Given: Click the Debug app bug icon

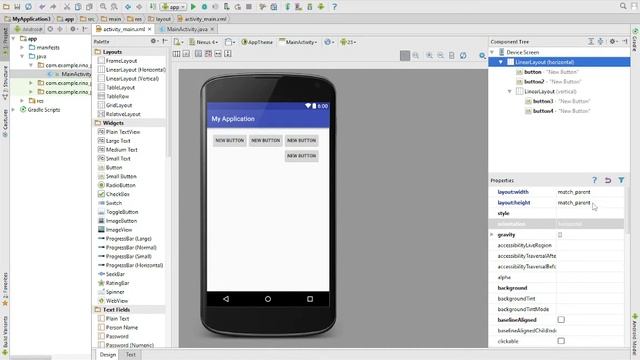Looking at the screenshot, I should 204,7.
